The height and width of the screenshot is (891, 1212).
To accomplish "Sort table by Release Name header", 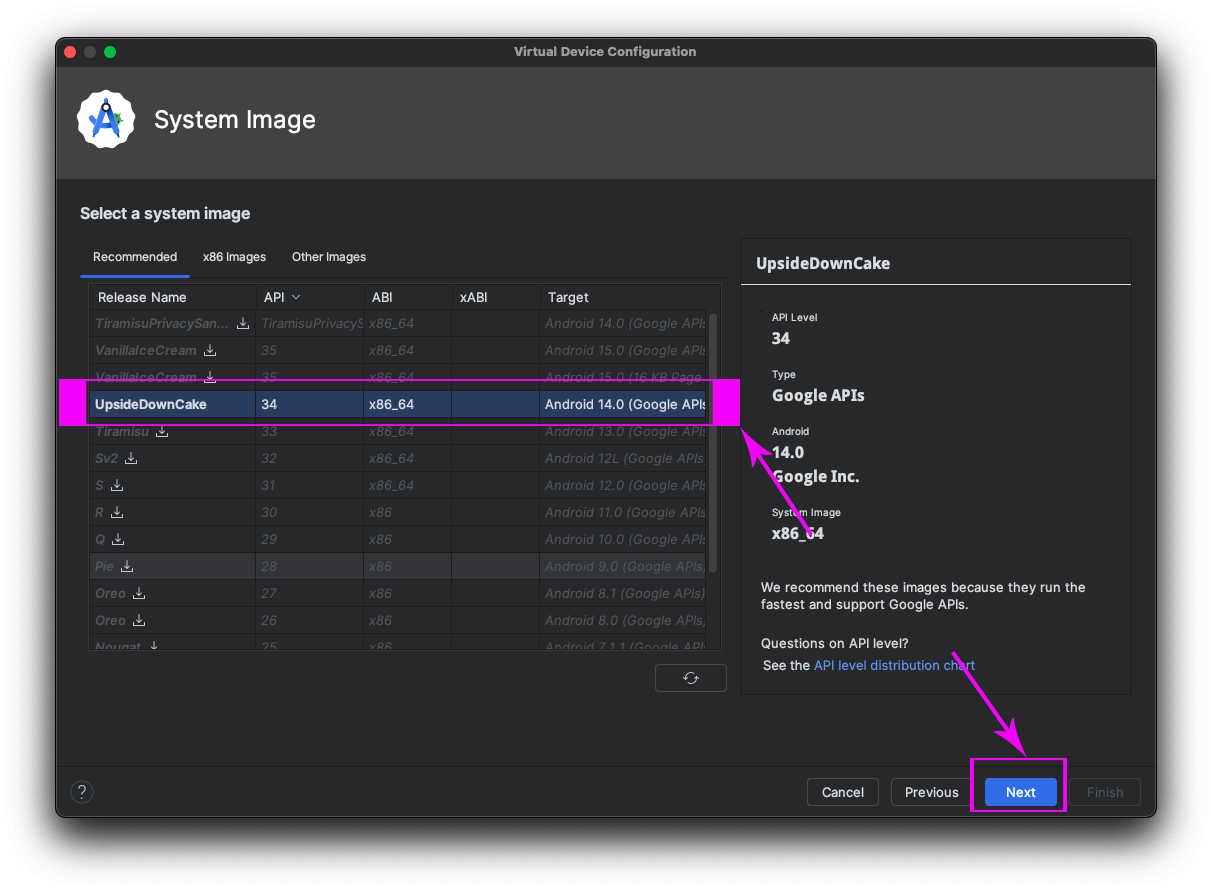I will tap(172, 297).
